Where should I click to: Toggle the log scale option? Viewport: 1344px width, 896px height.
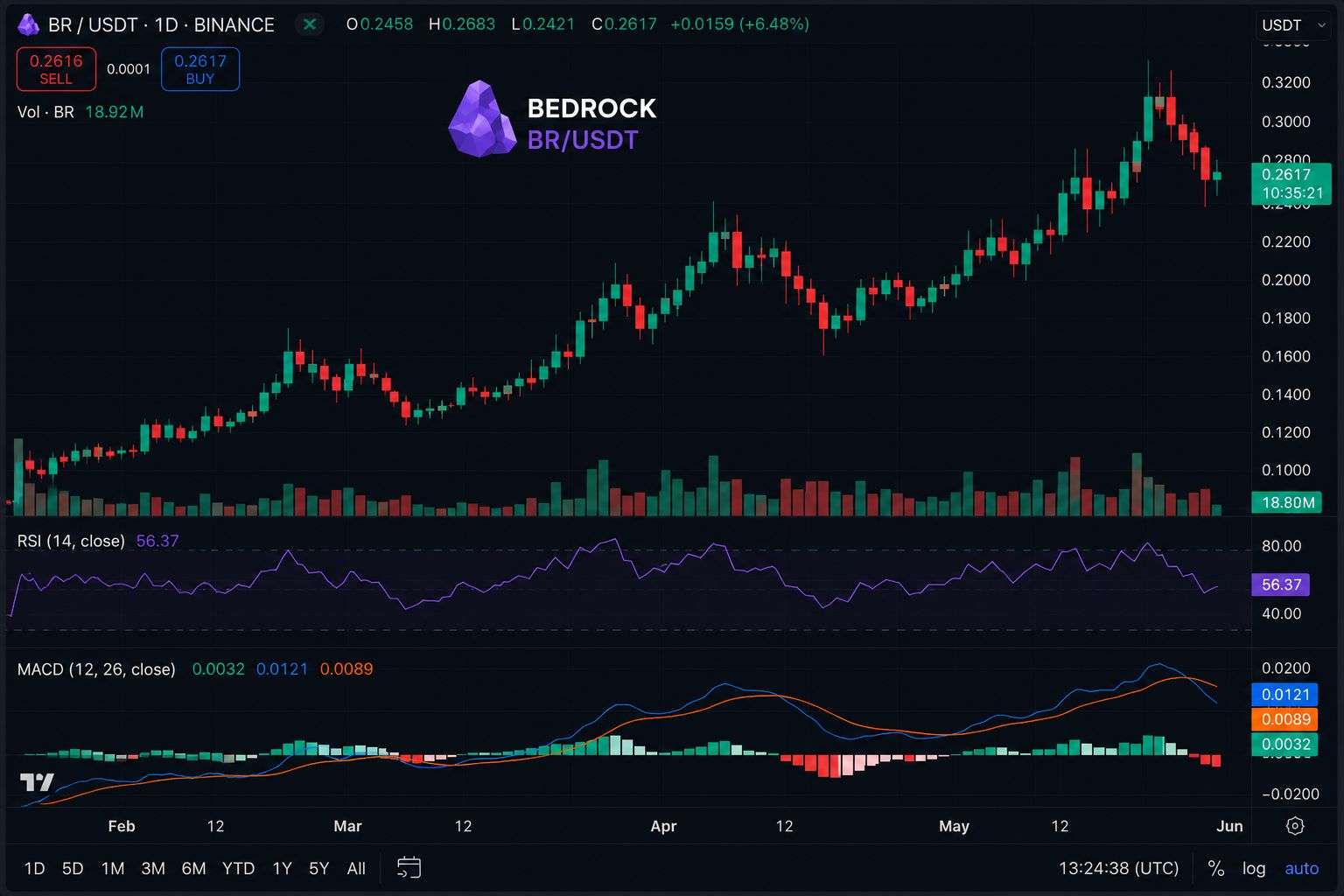[x=1254, y=868]
